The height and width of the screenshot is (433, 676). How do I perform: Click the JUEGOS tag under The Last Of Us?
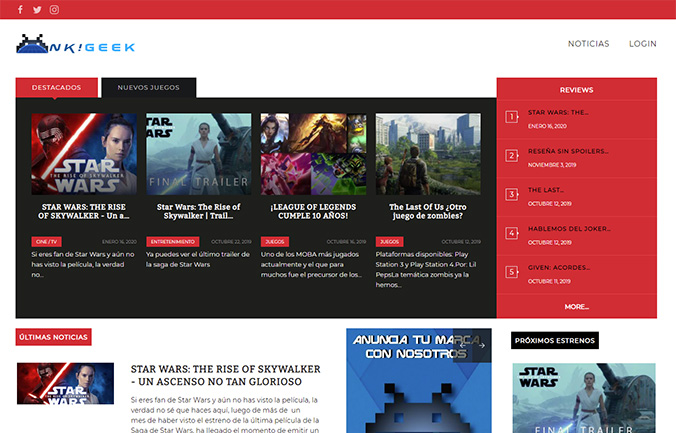point(389,242)
